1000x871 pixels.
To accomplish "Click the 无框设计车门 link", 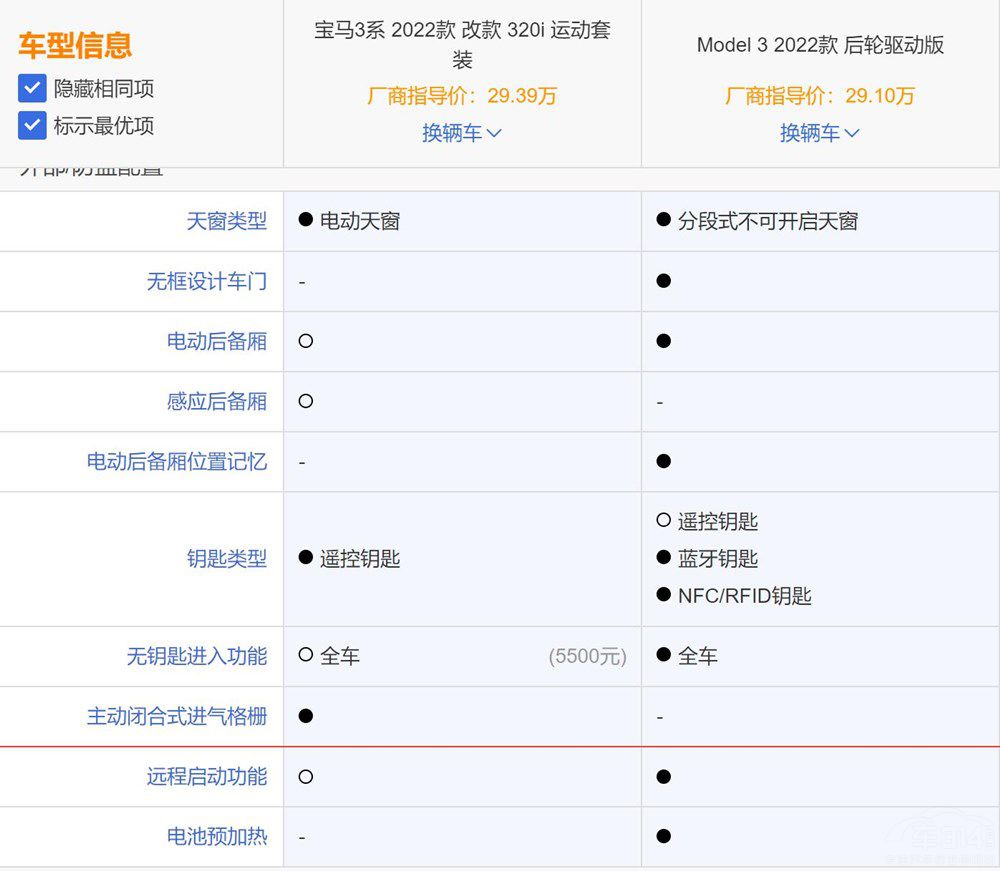I will [x=206, y=281].
